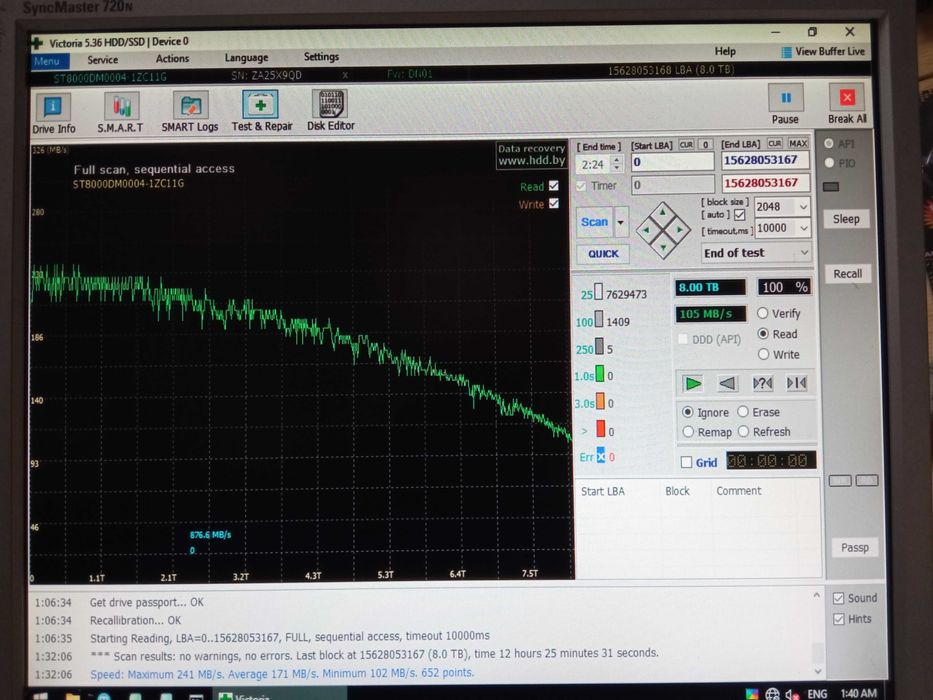Image resolution: width=933 pixels, height=700 pixels.
Task: Click the Break All red X icon
Action: click(x=847, y=97)
